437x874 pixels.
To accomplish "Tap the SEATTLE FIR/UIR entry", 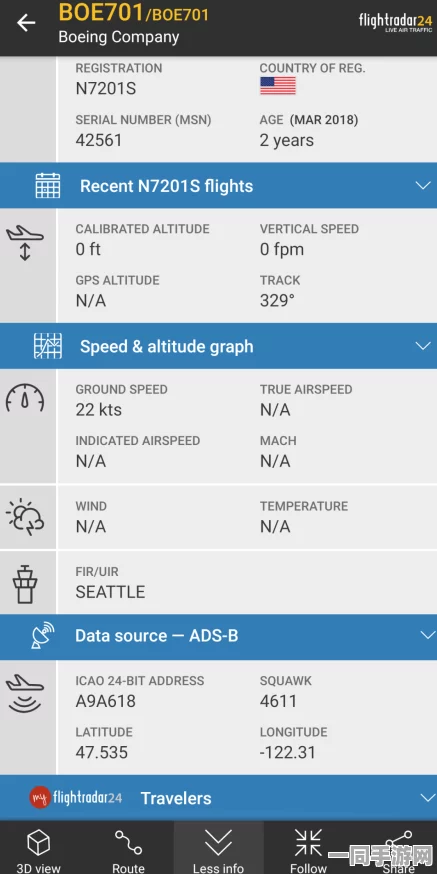I will [110, 591].
